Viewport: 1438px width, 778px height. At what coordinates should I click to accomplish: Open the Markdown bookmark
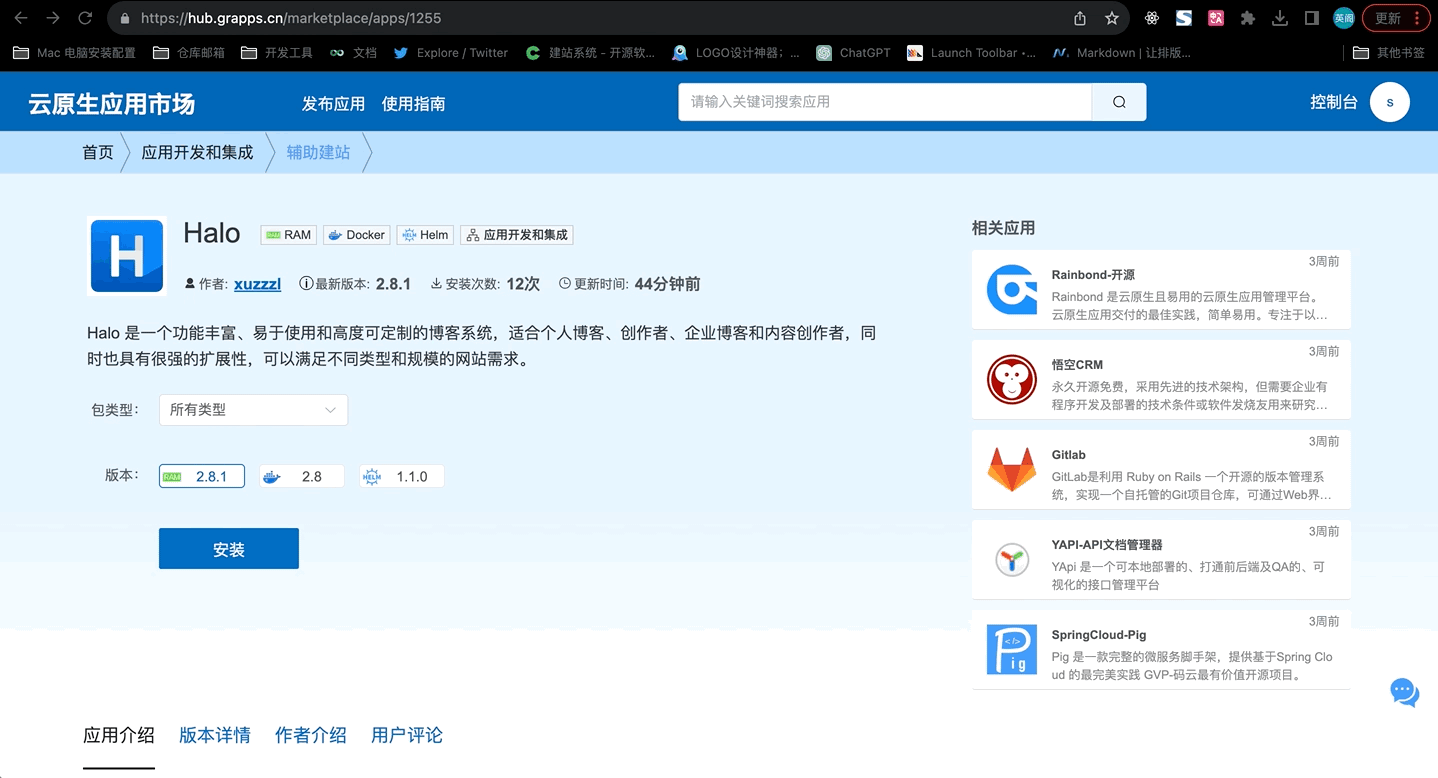tap(1122, 53)
